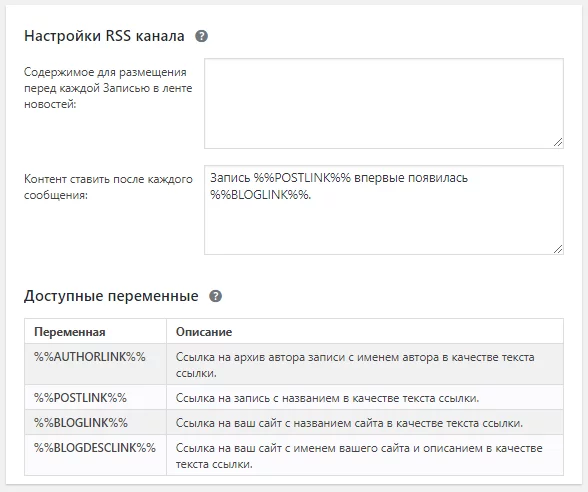Click the Доступные переменные heading
Image resolution: width=588 pixels, height=492 pixels.
pyautogui.click(x=111, y=296)
